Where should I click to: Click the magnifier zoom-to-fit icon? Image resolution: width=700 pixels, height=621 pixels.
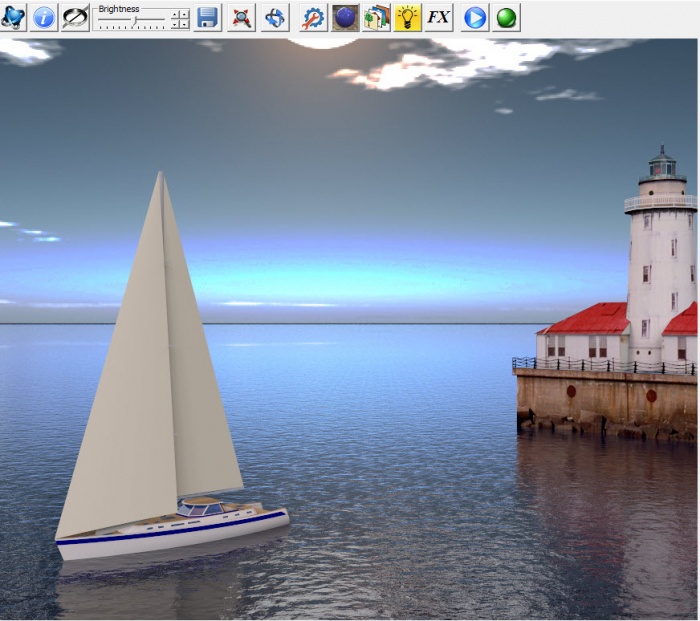coord(241,17)
